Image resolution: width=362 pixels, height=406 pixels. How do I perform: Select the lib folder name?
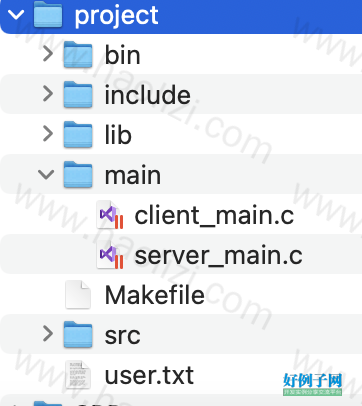(x=118, y=135)
